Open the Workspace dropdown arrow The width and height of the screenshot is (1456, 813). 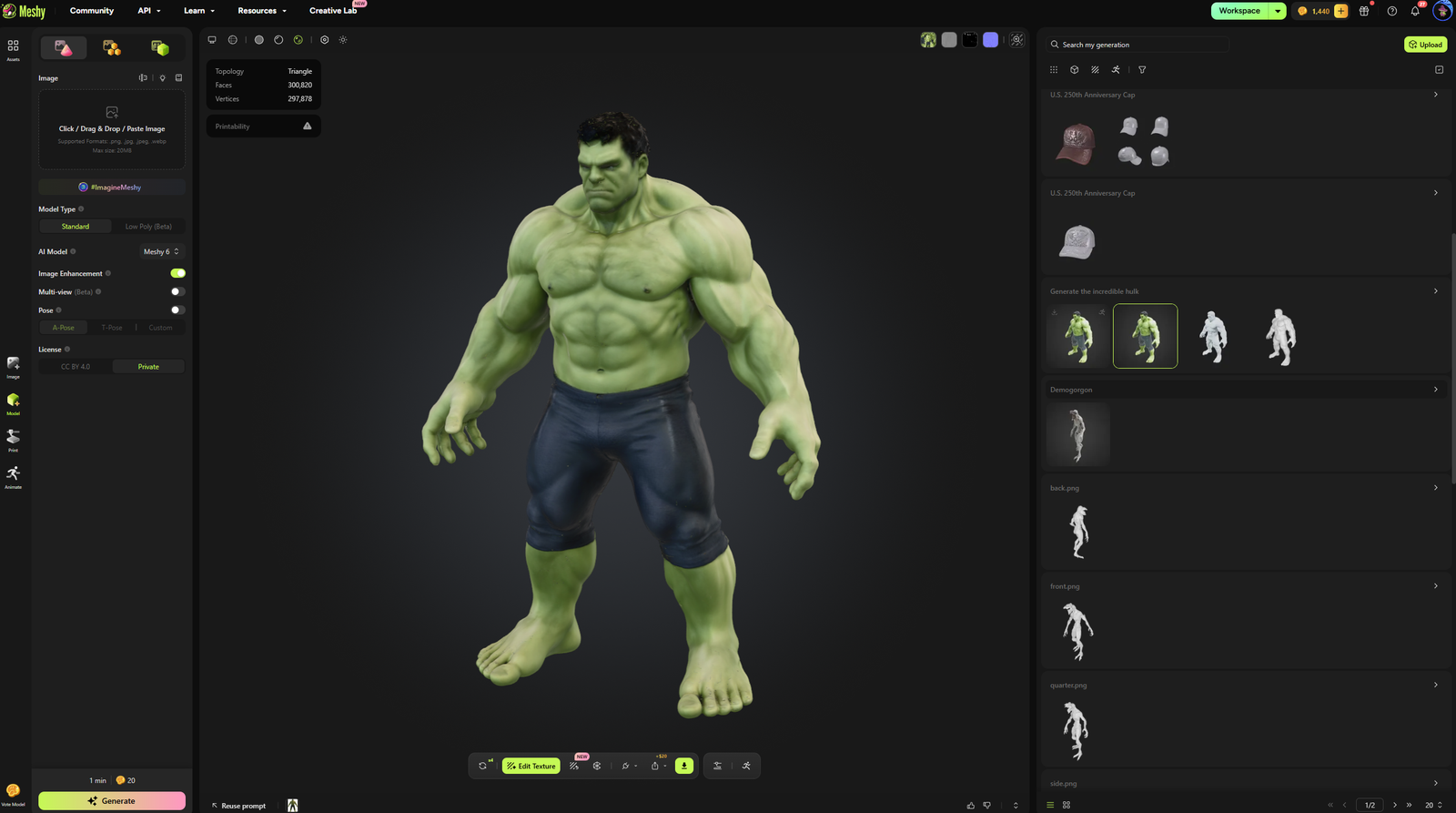(x=1278, y=11)
